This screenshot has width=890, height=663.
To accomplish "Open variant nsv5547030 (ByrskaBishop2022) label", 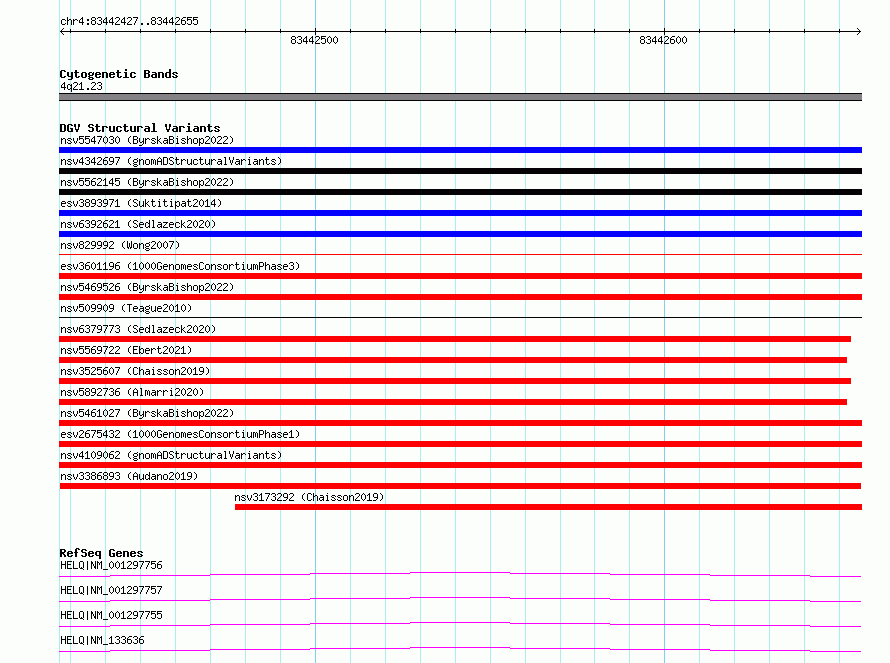I will [x=147, y=140].
